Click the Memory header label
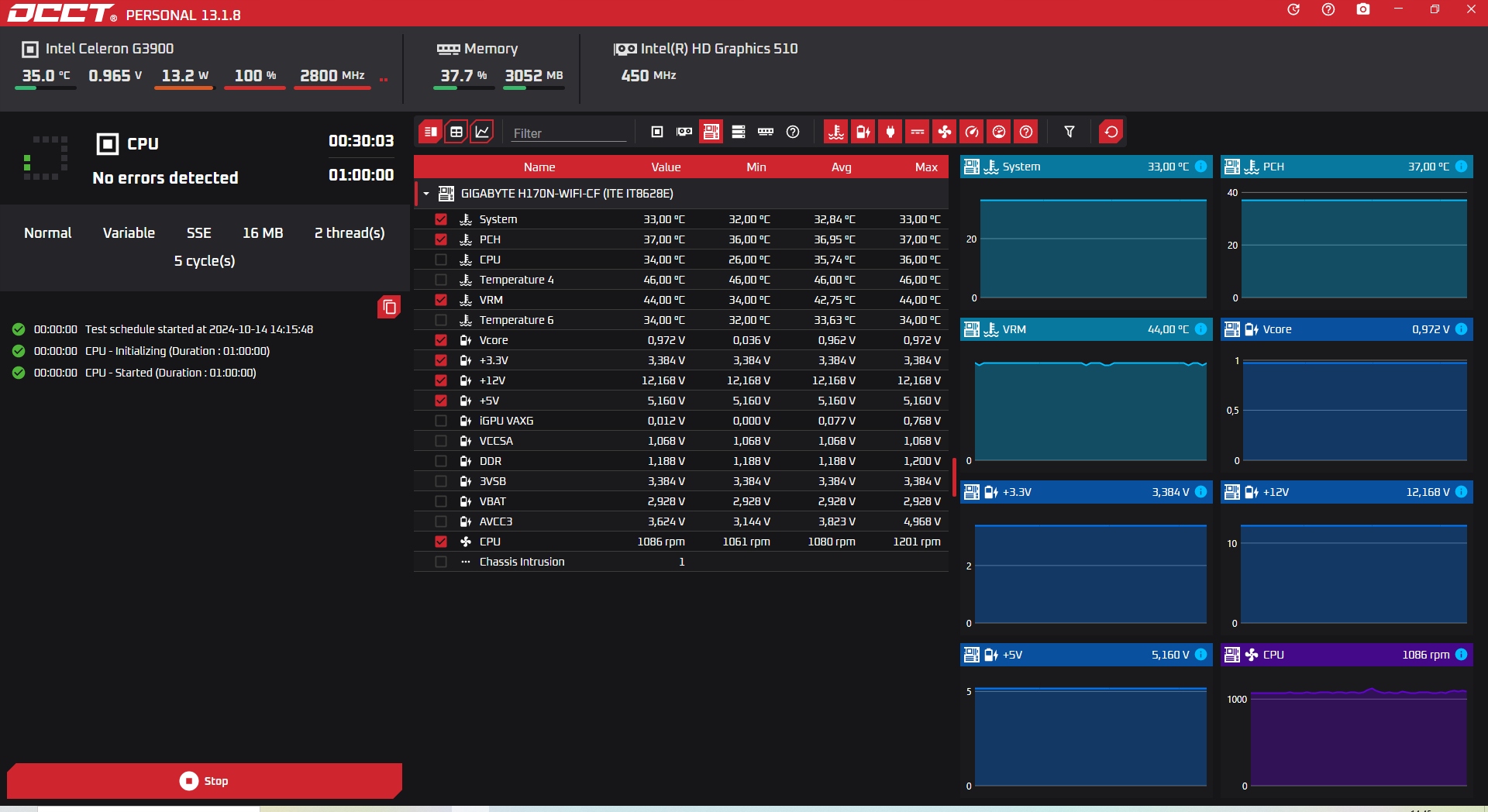Screen dimensions: 1488x812 pos(491,49)
